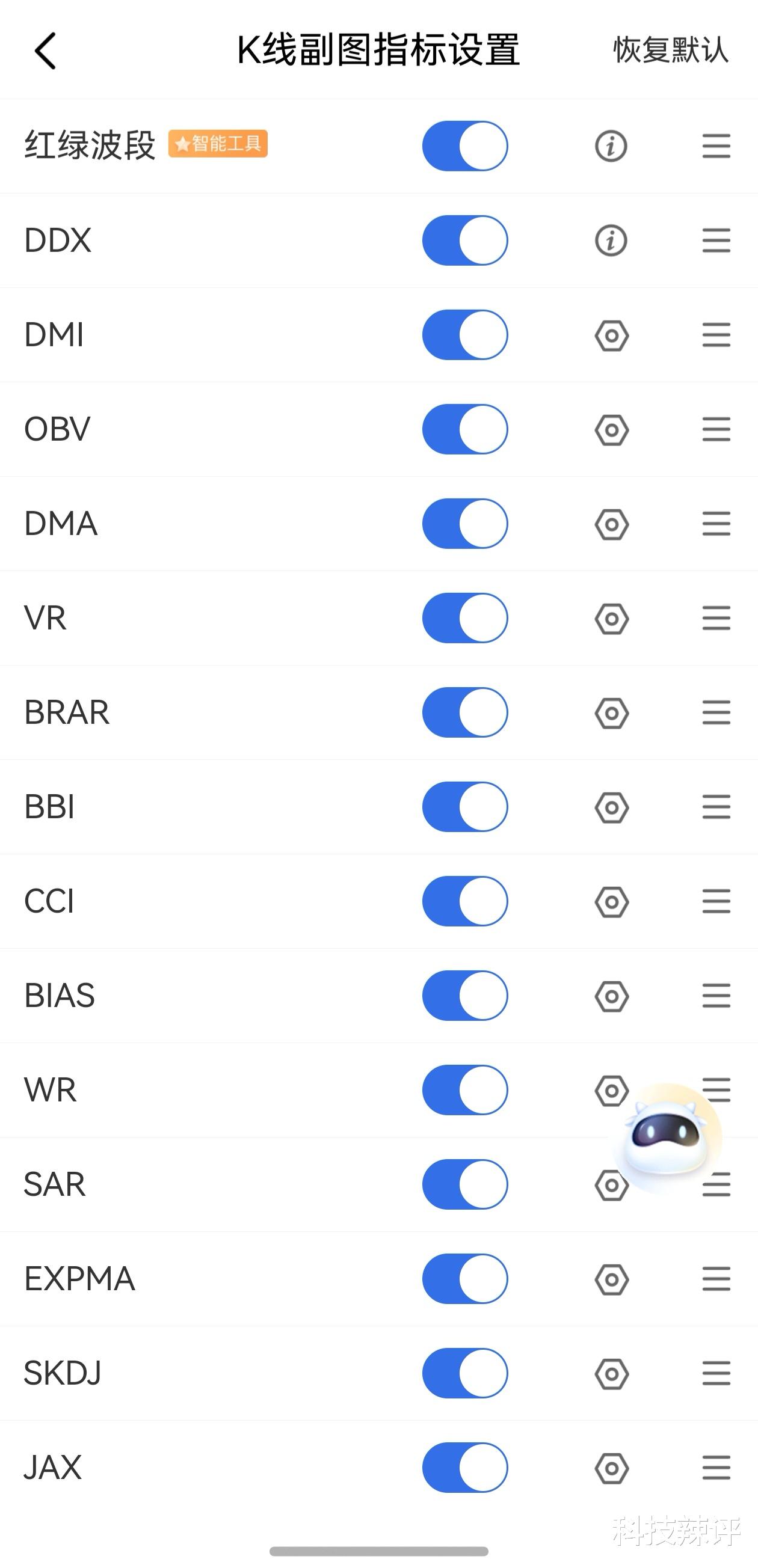This screenshot has width=758, height=1568.
Task: Open the DDX info icon
Action: pyautogui.click(x=611, y=240)
